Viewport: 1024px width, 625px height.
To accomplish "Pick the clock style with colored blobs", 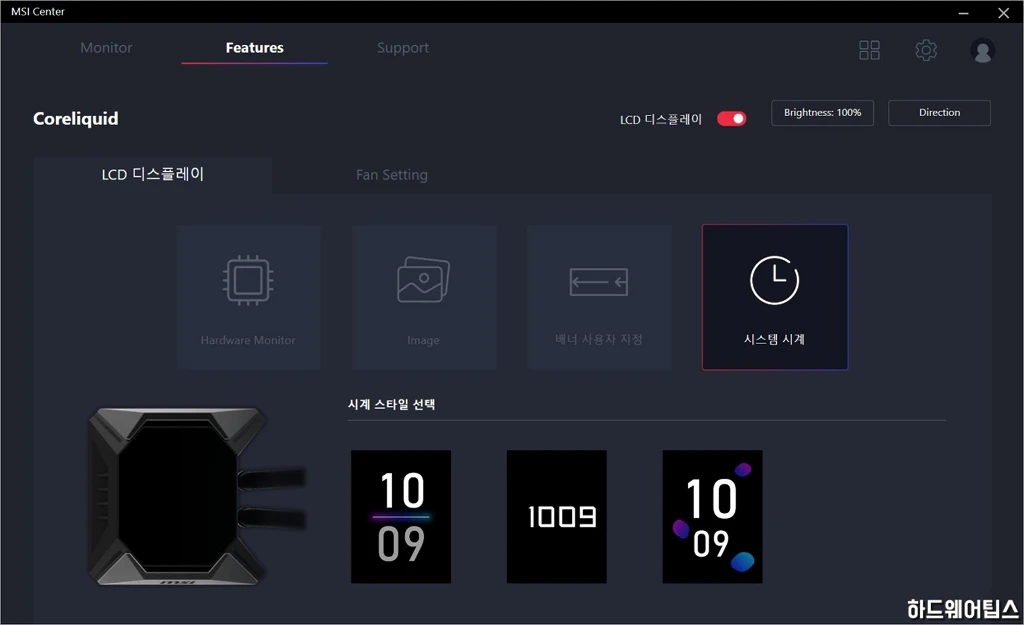I will pos(712,517).
